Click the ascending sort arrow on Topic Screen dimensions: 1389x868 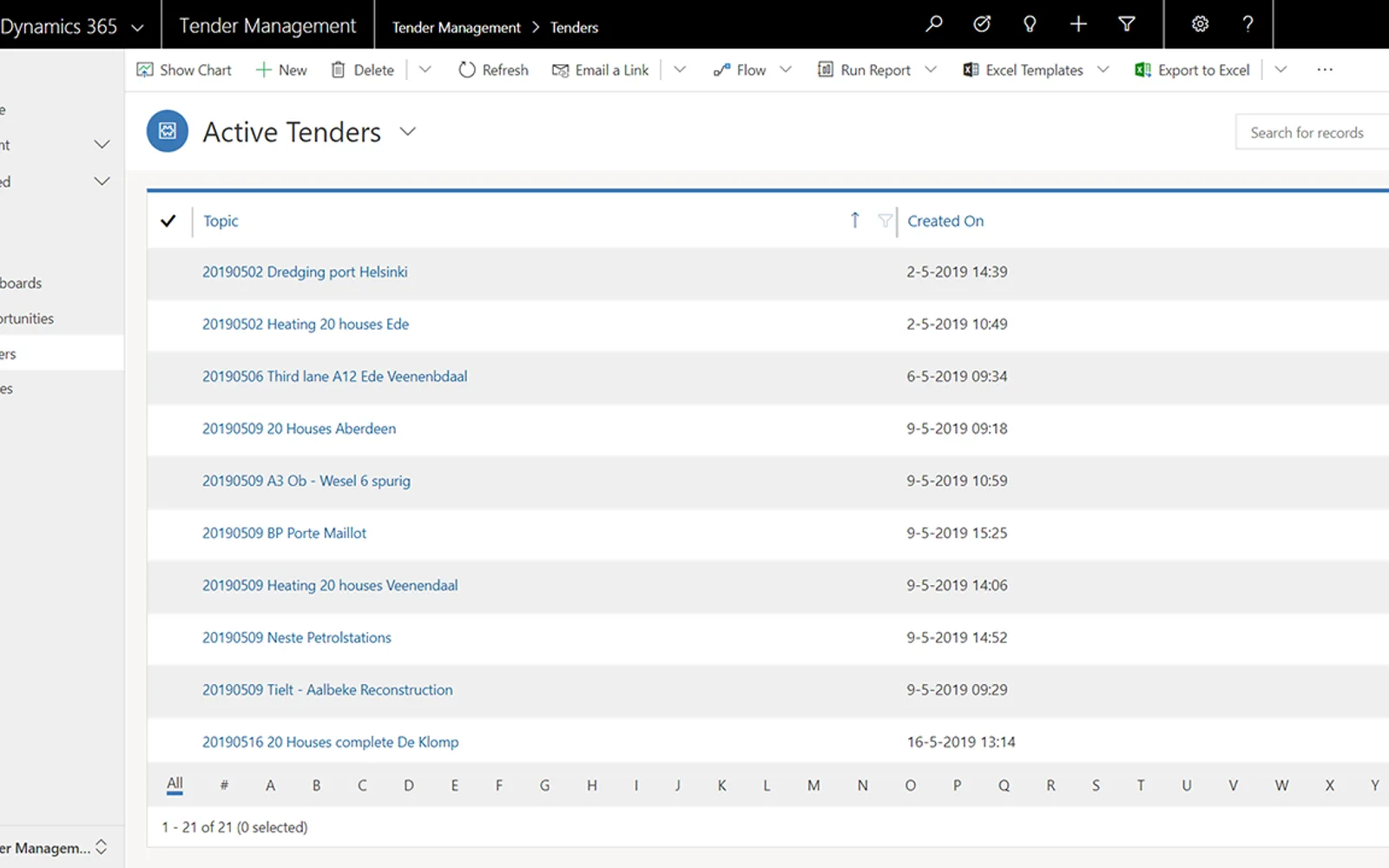[x=854, y=220]
